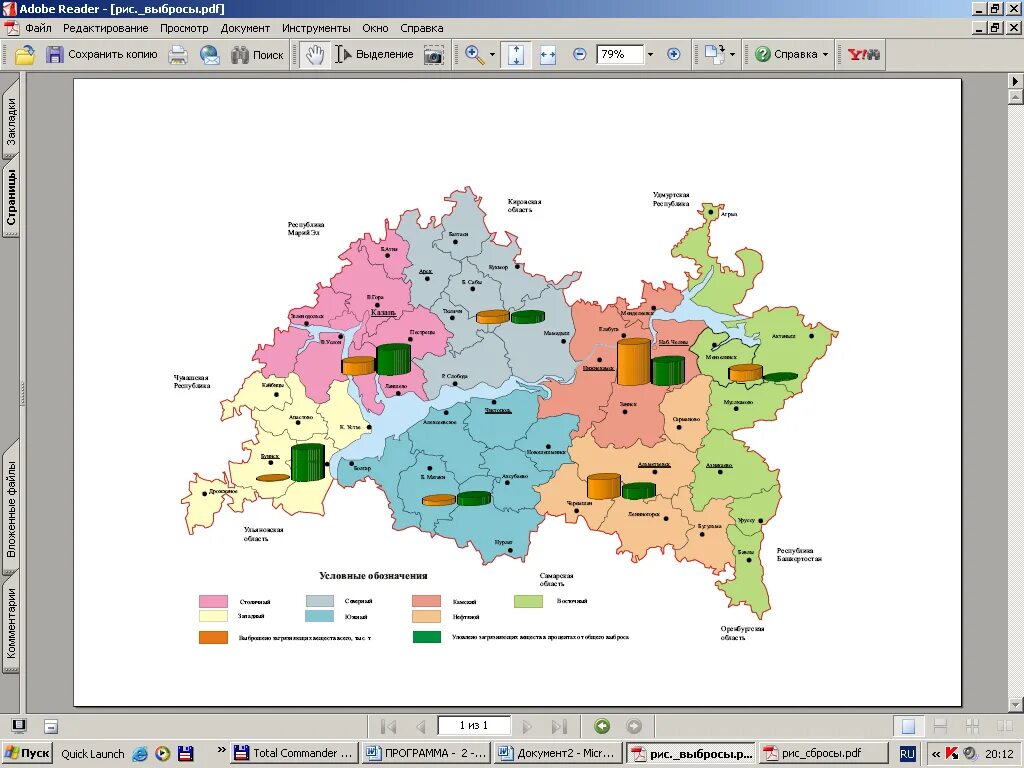
Task: Expand the panel options arrow at top right
Action: (1016, 82)
